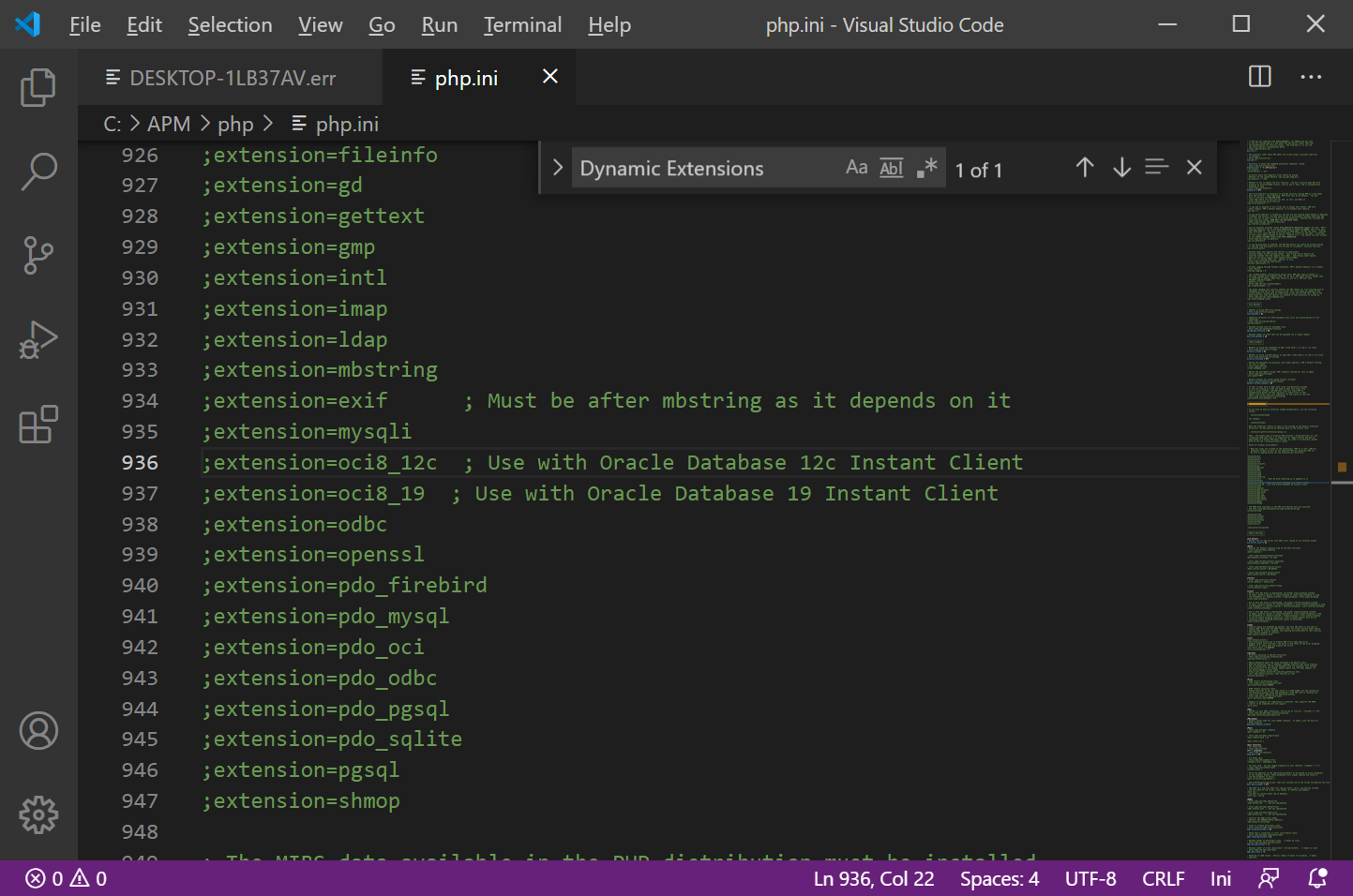Viewport: 1353px width, 896px height.
Task: Click the C: breadcrumb segment
Action: pos(113,124)
